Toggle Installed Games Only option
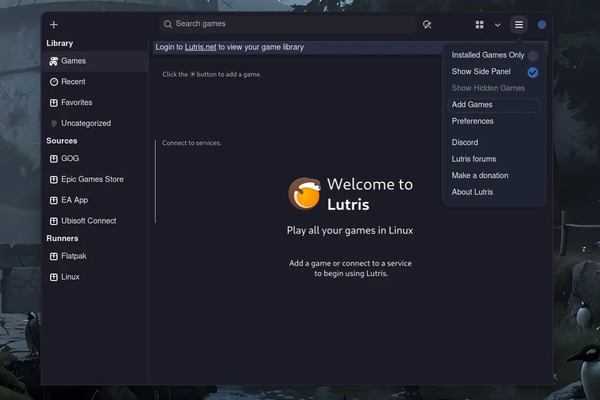Image resolution: width=600 pixels, height=400 pixels. (x=494, y=56)
